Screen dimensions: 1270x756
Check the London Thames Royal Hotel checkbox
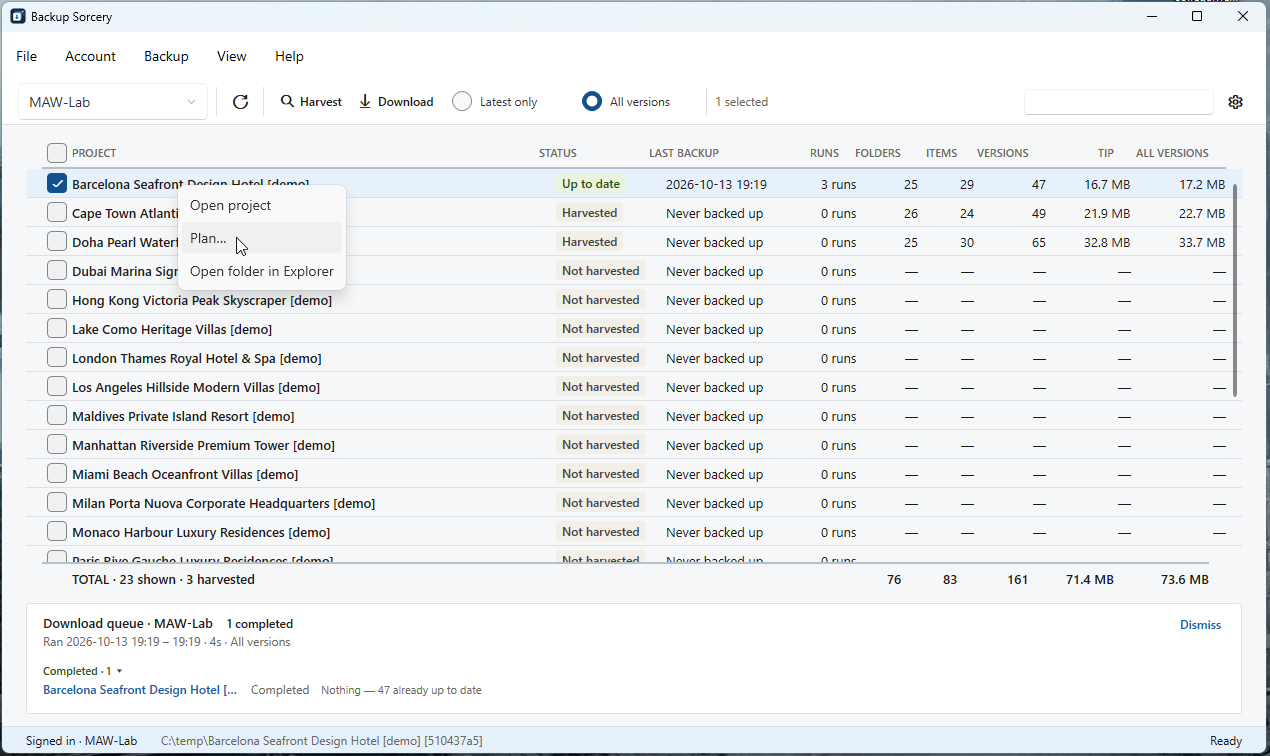click(57, 358)
